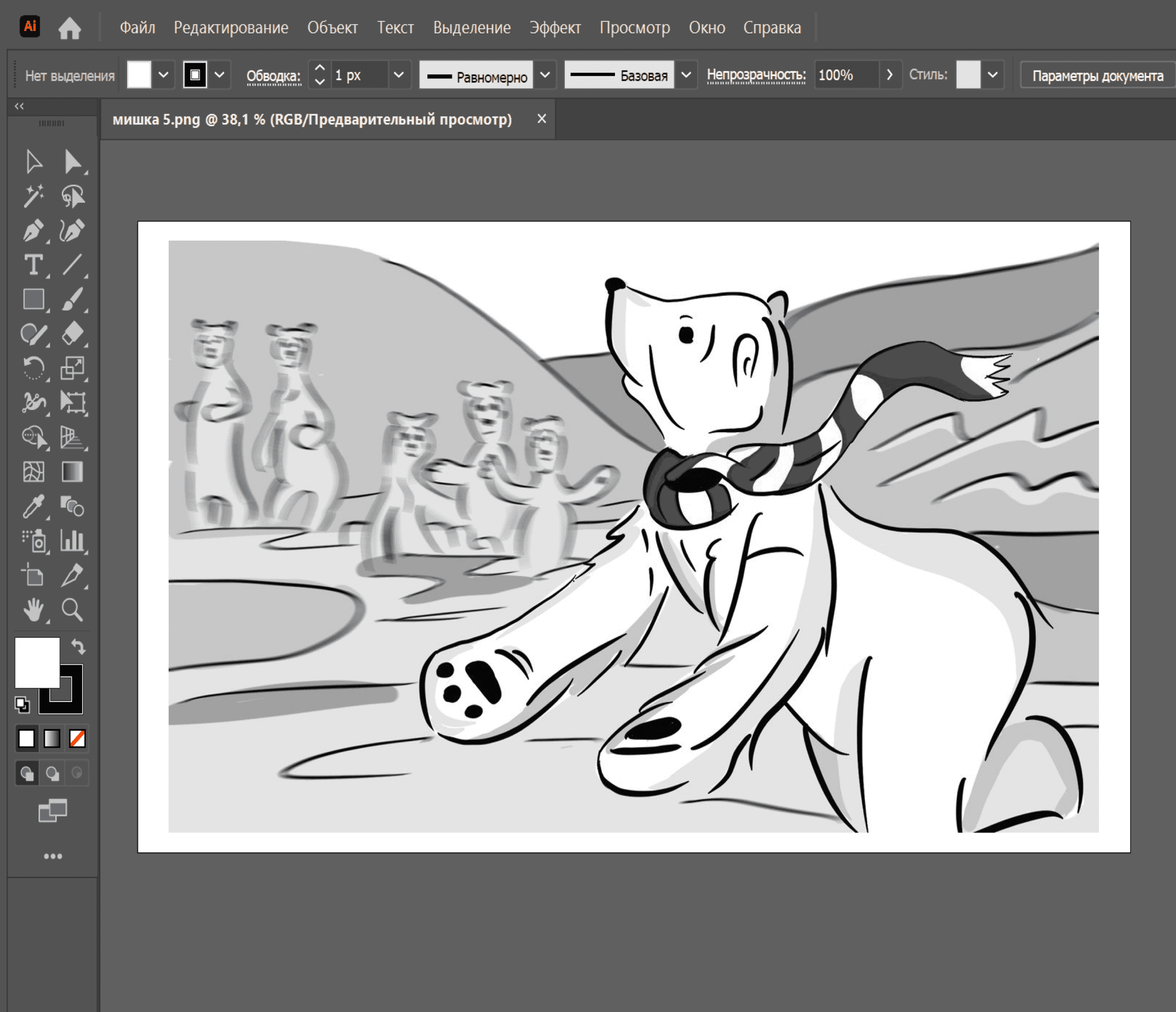Select the Direct Selection tool
This screenshot has width=1176, height=1012.
click(x=73, y=161)
